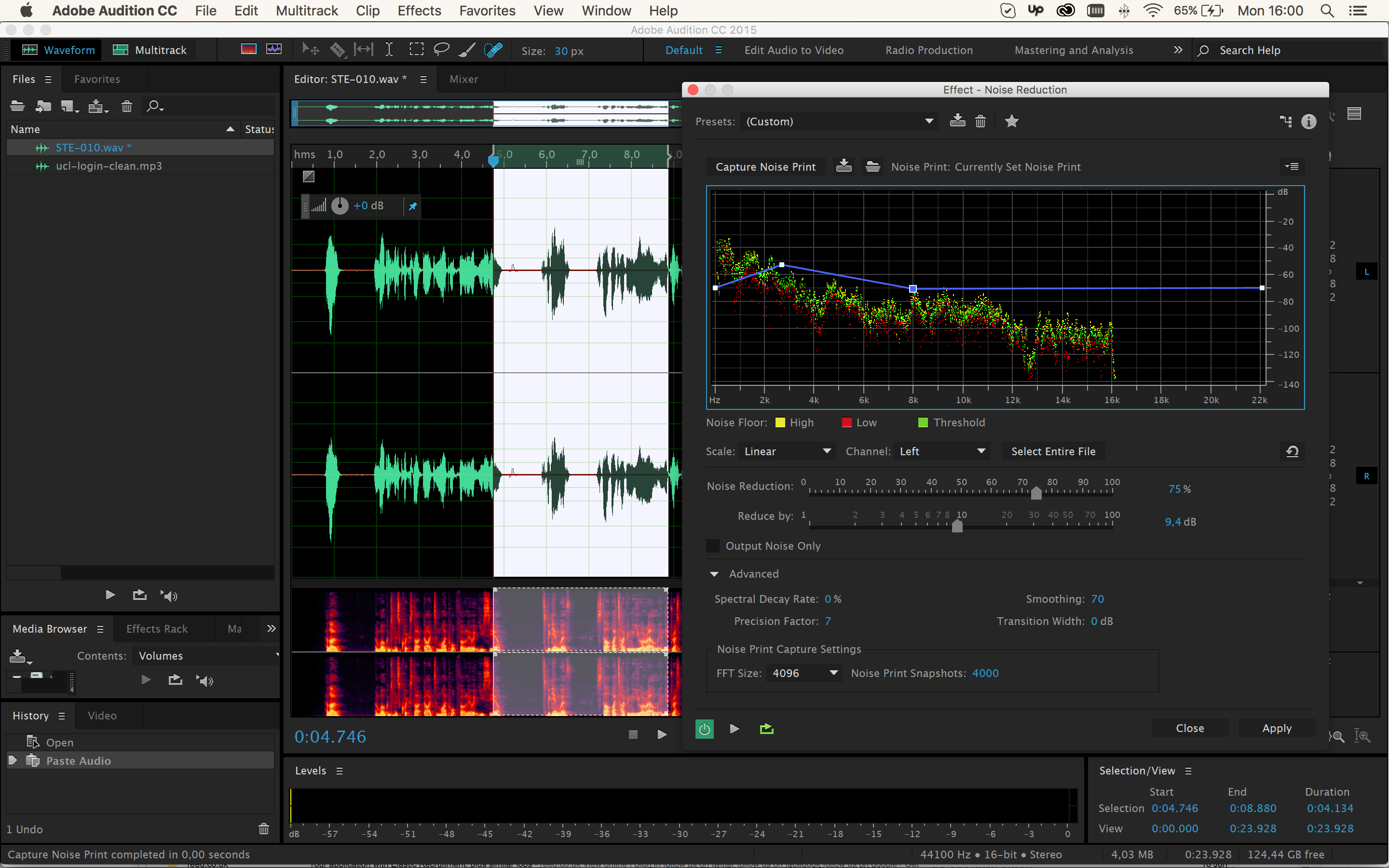
Task: Open the Presets dropdown
Action: 839,121
